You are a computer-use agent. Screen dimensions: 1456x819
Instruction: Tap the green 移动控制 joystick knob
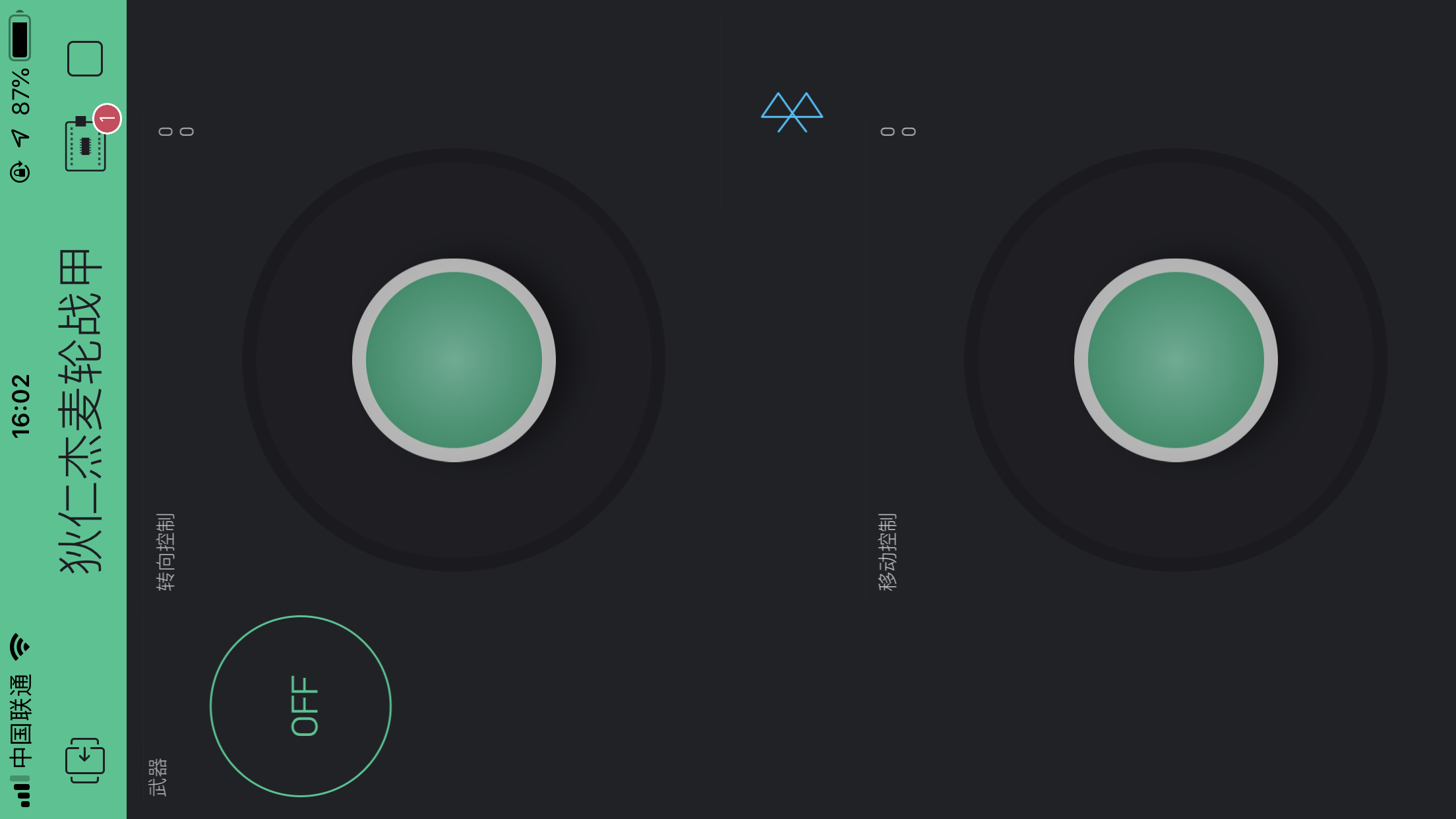(x=1176, y=360)
